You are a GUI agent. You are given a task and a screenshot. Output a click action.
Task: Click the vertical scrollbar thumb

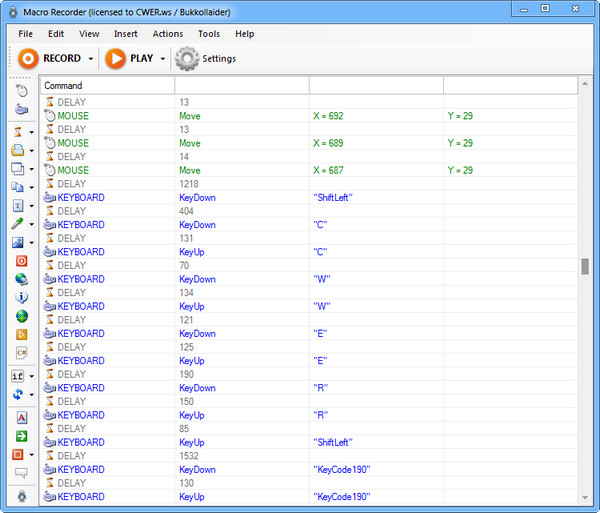tap(585, 266)
